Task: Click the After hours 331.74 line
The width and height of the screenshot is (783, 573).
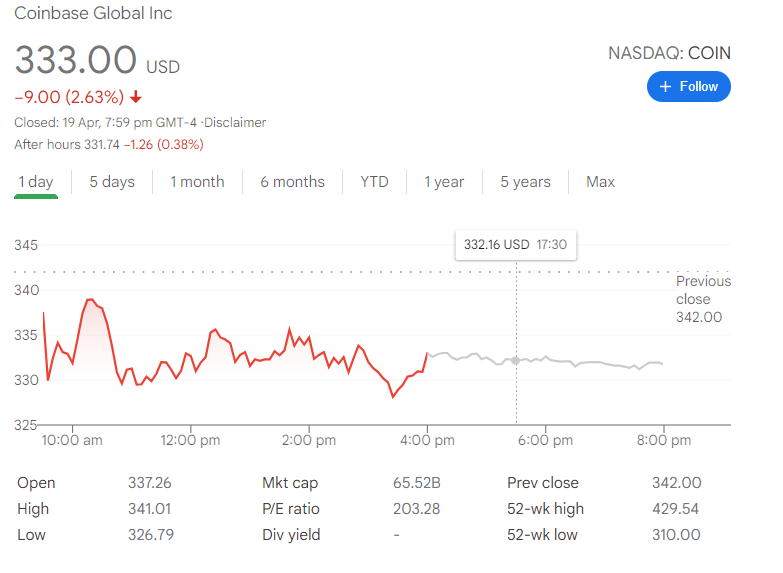Action: click(109, 145)
